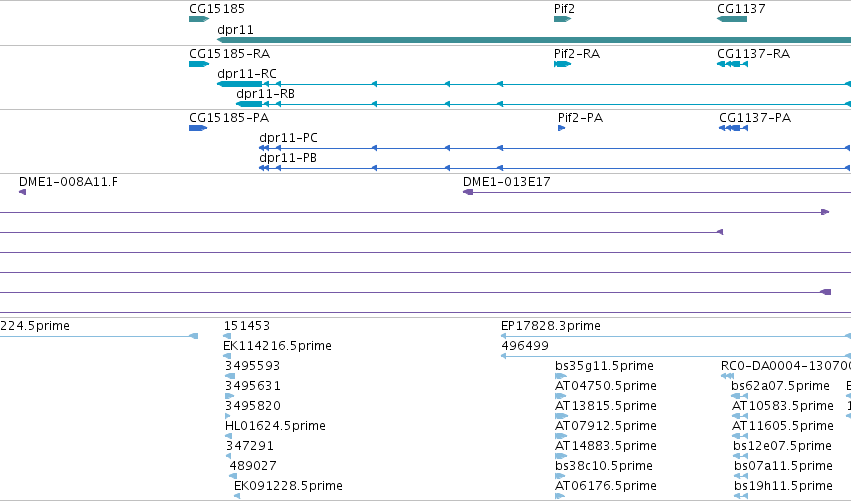The image size is (851, 501).
Task: Select HL01624.5prime EST label
Action: coord(275,426)
